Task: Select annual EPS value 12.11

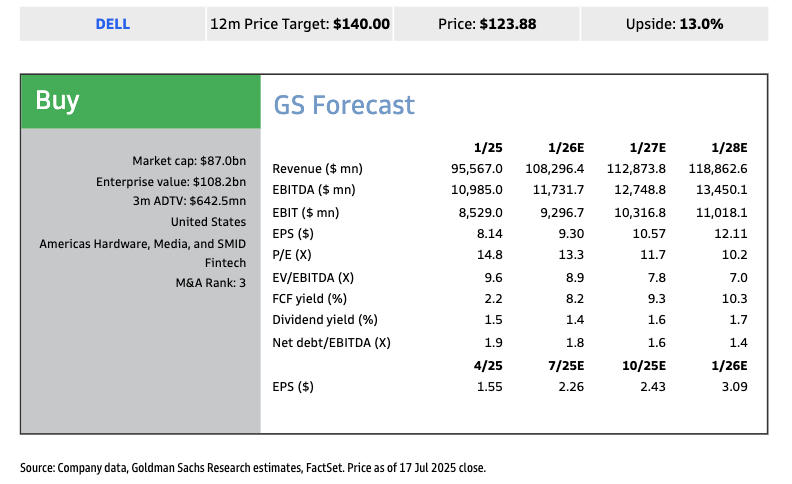Action: pos(731,234)
